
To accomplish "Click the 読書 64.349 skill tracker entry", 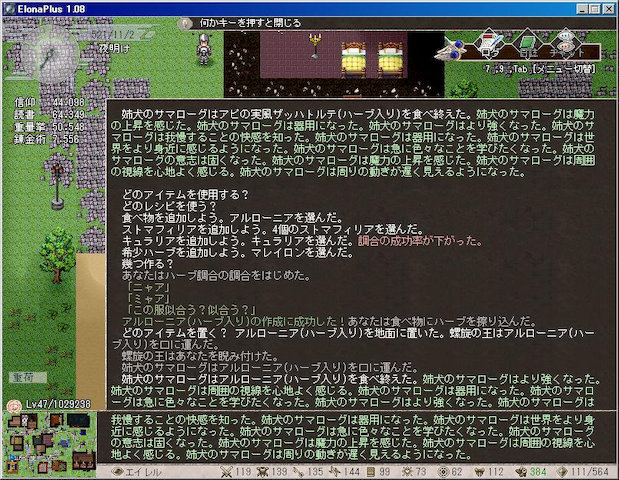I will (x=49, y=115).
